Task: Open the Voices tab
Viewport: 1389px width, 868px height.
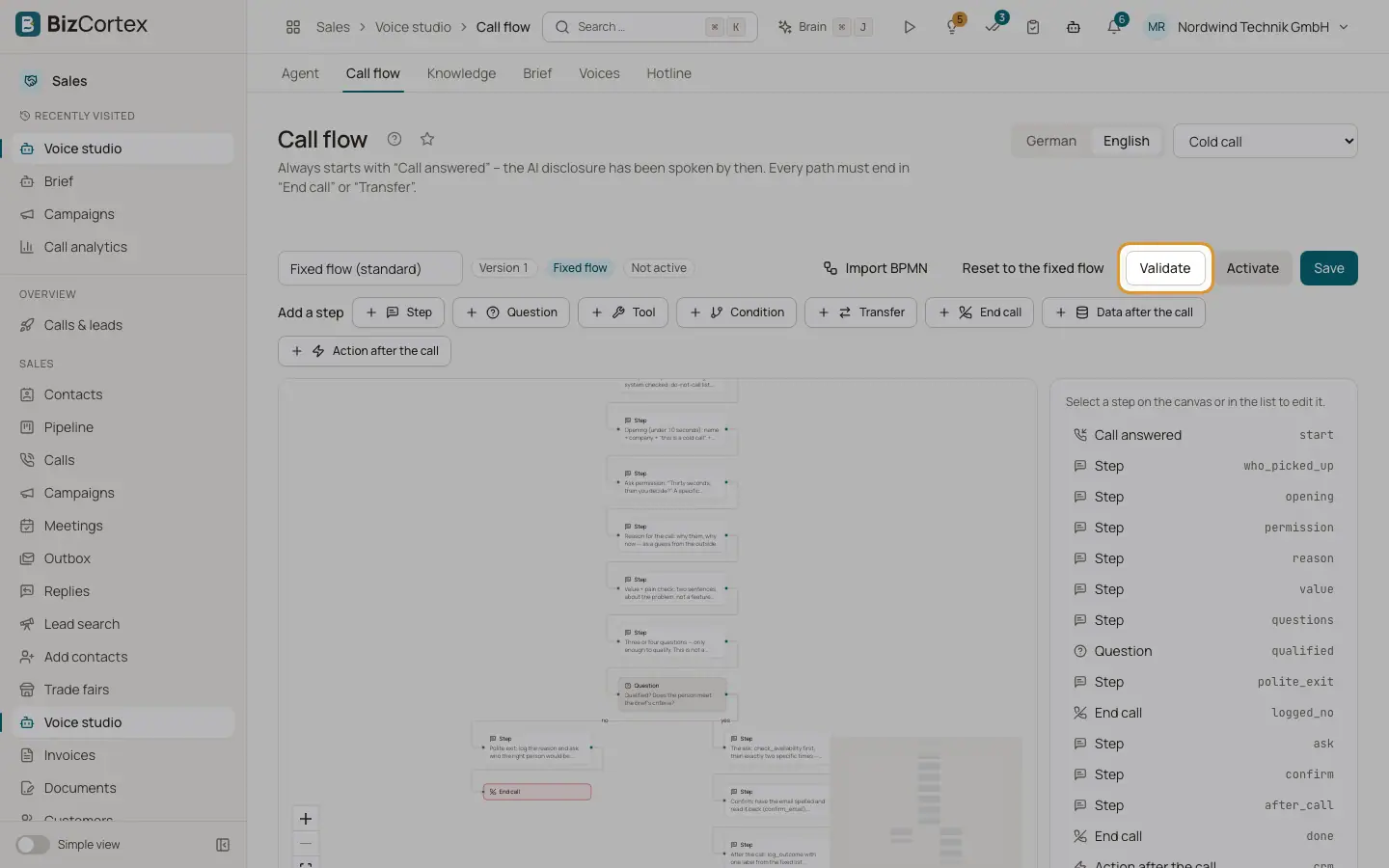Action: tap(599, 73)
